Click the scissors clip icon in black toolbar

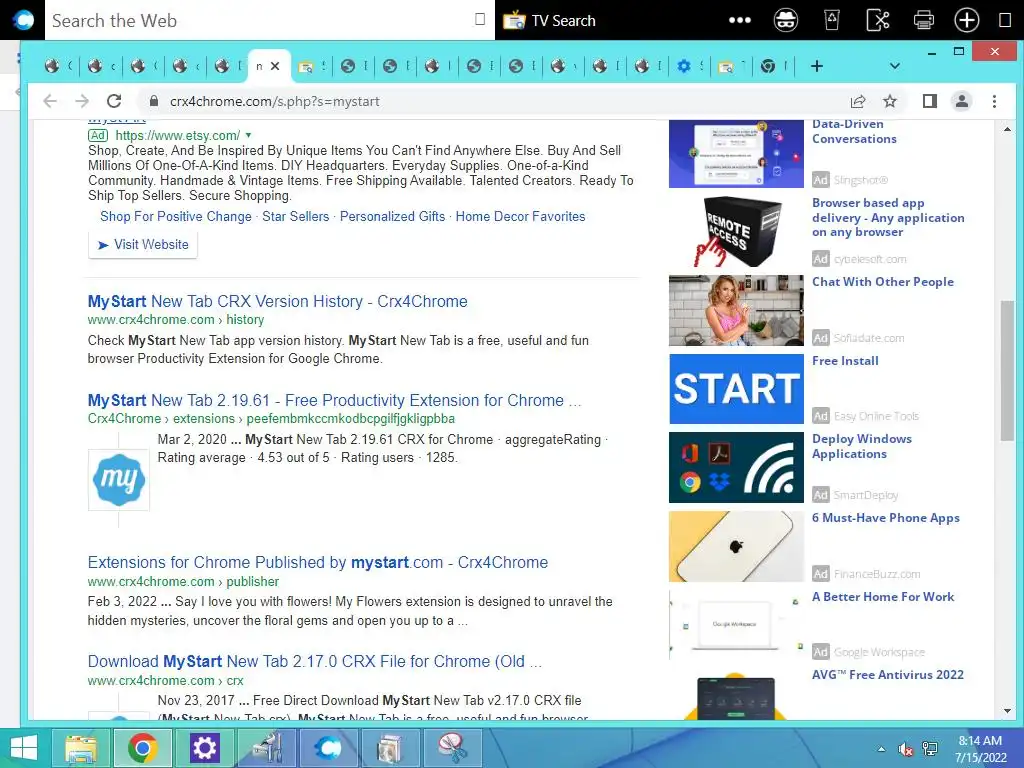click(878, 20)
